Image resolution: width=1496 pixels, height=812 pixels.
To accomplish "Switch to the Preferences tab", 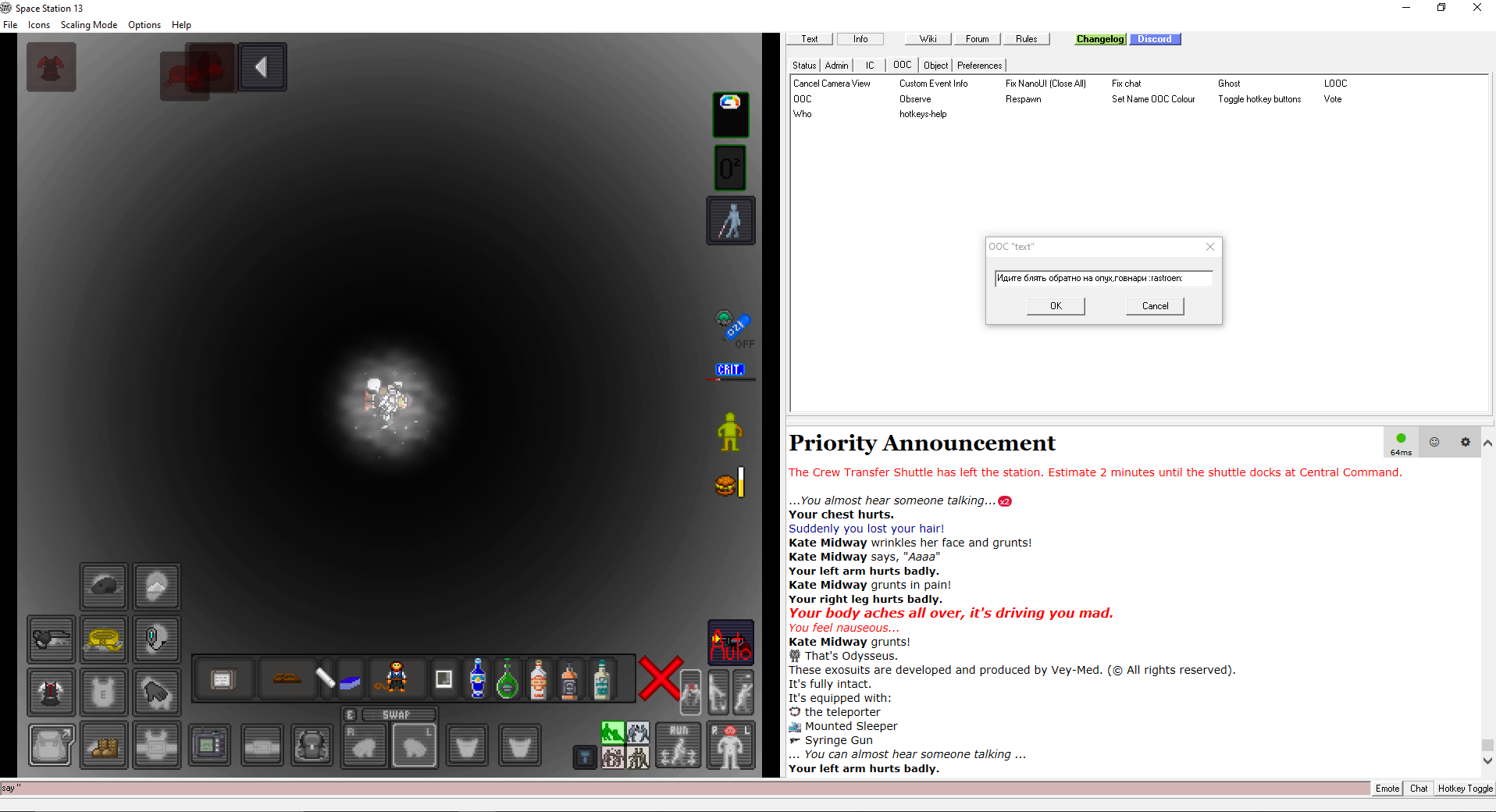I will pos(979,66).
